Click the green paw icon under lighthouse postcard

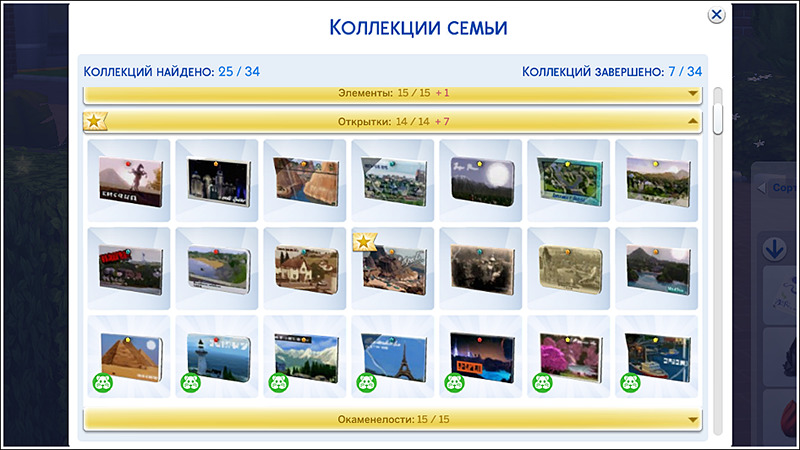click(x=191, y=383)
